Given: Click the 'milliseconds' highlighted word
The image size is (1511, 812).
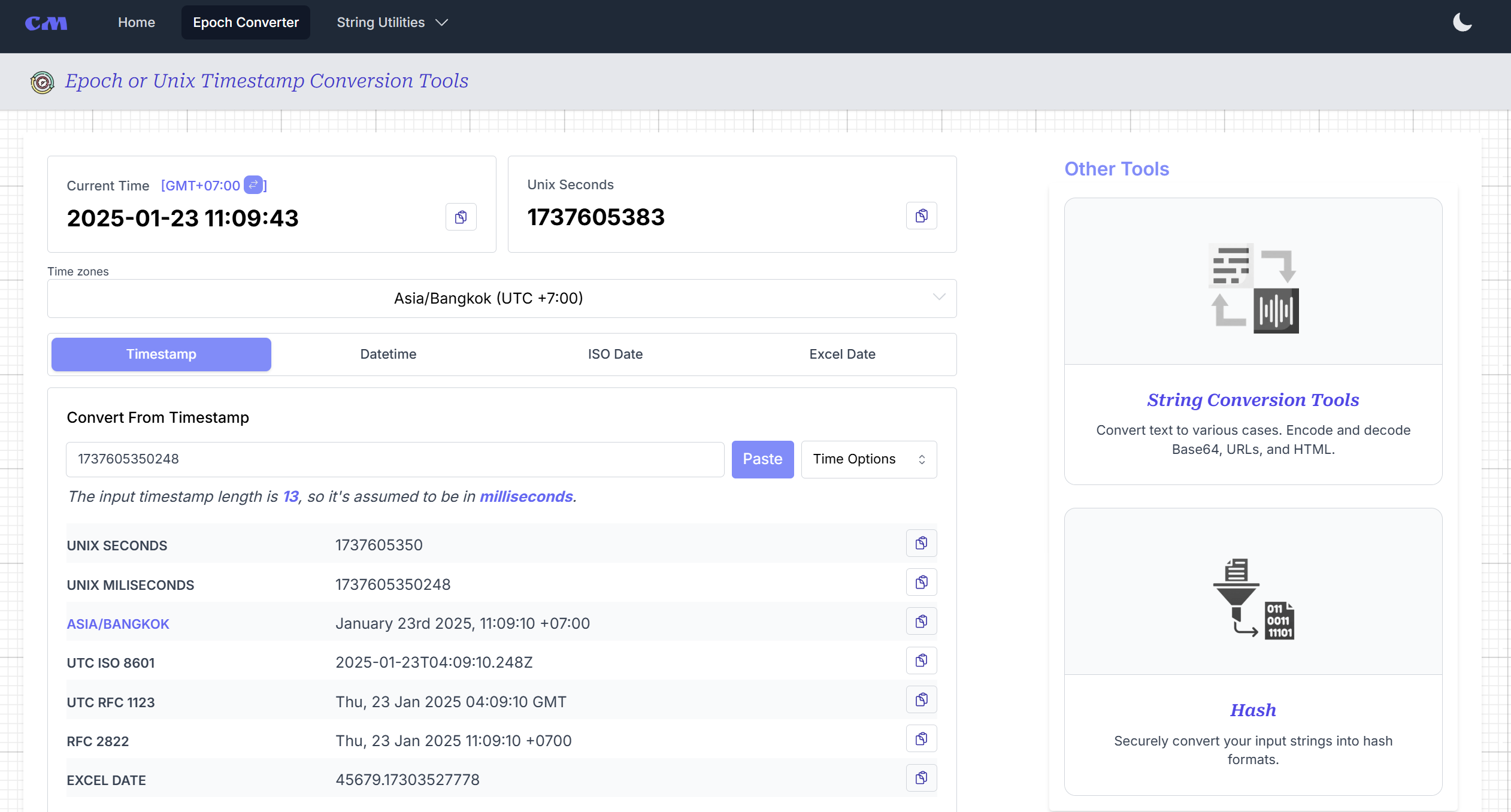Looking at the screenshot, I should point(526,496).
